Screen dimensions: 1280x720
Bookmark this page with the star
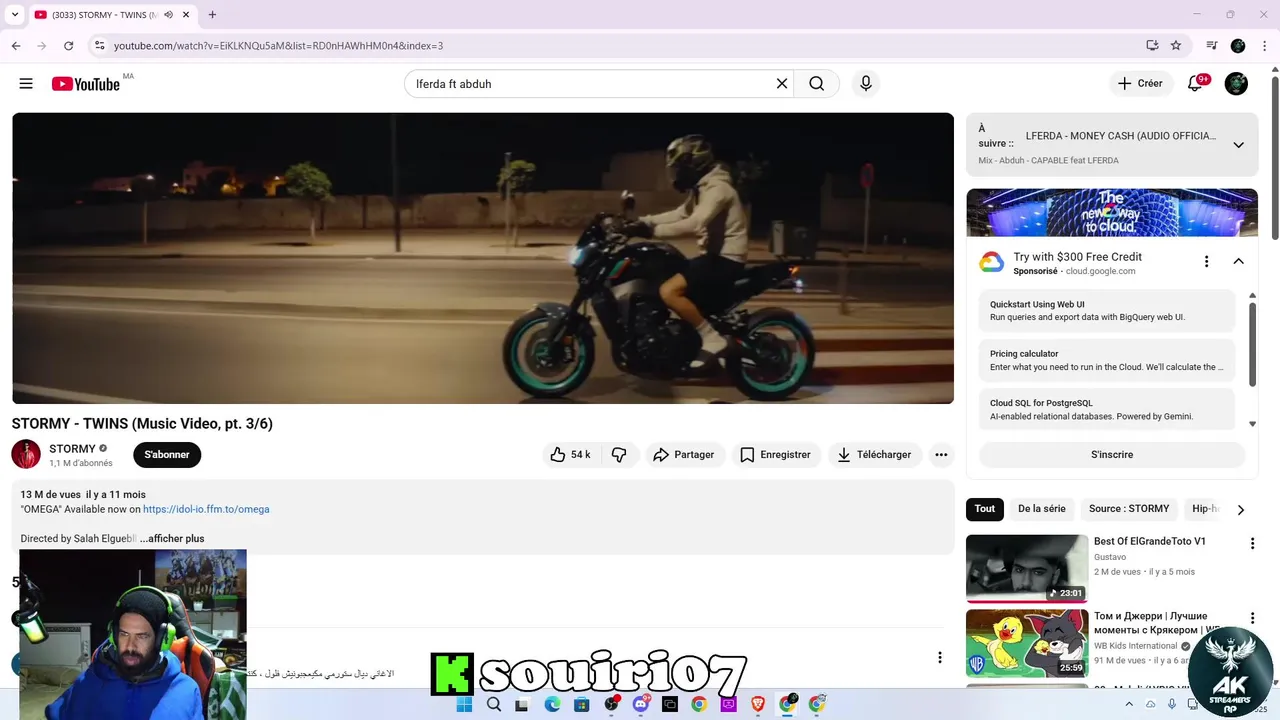[x=1176, y=46]
